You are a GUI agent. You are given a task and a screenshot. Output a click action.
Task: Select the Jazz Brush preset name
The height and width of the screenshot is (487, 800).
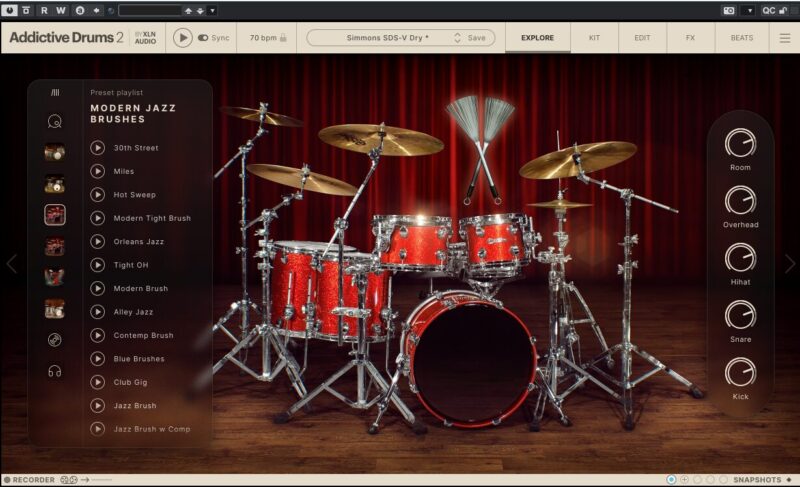coord(135,406)
